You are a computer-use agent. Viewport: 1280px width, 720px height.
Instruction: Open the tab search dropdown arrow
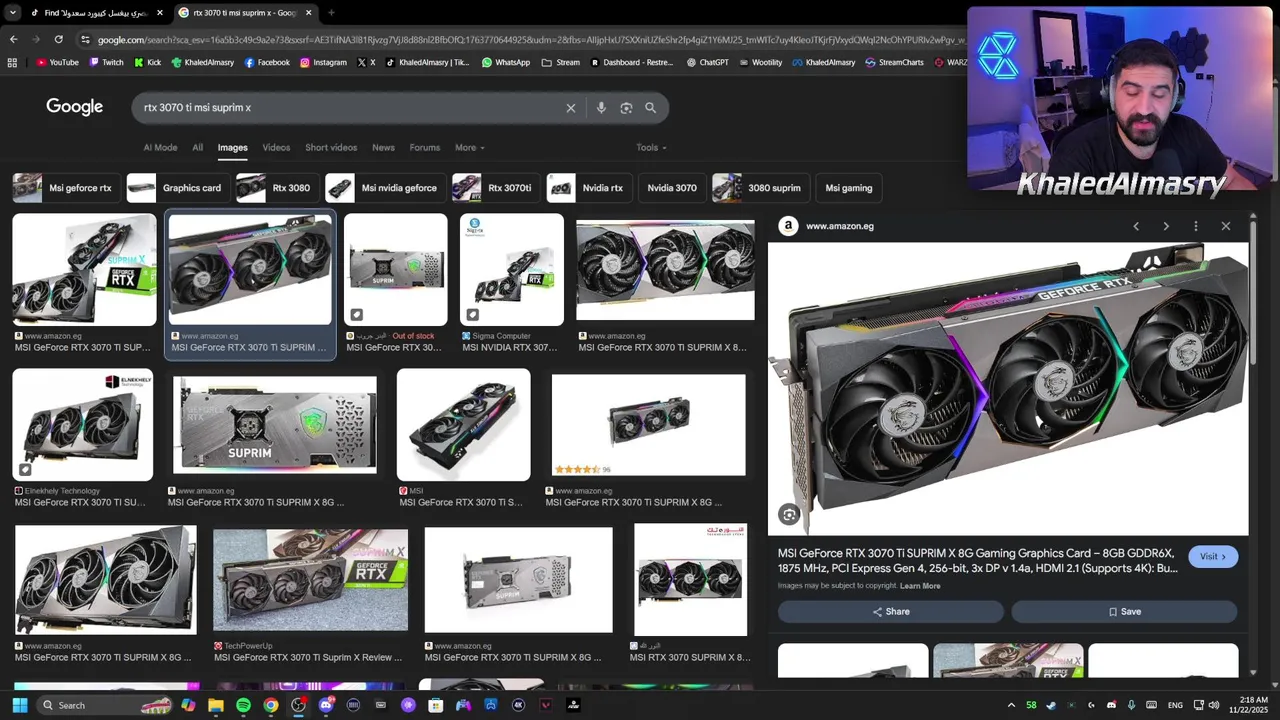point(12,13)
